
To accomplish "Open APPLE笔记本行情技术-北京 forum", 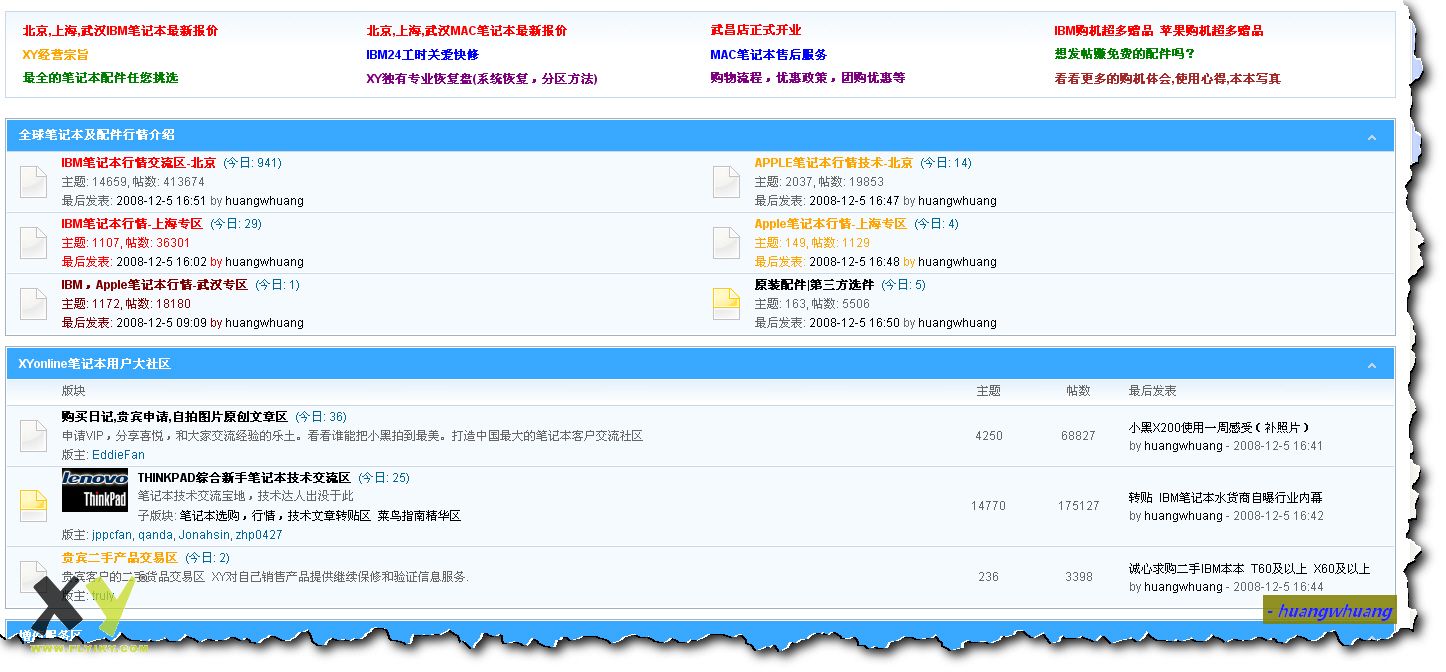I will 834,163.
